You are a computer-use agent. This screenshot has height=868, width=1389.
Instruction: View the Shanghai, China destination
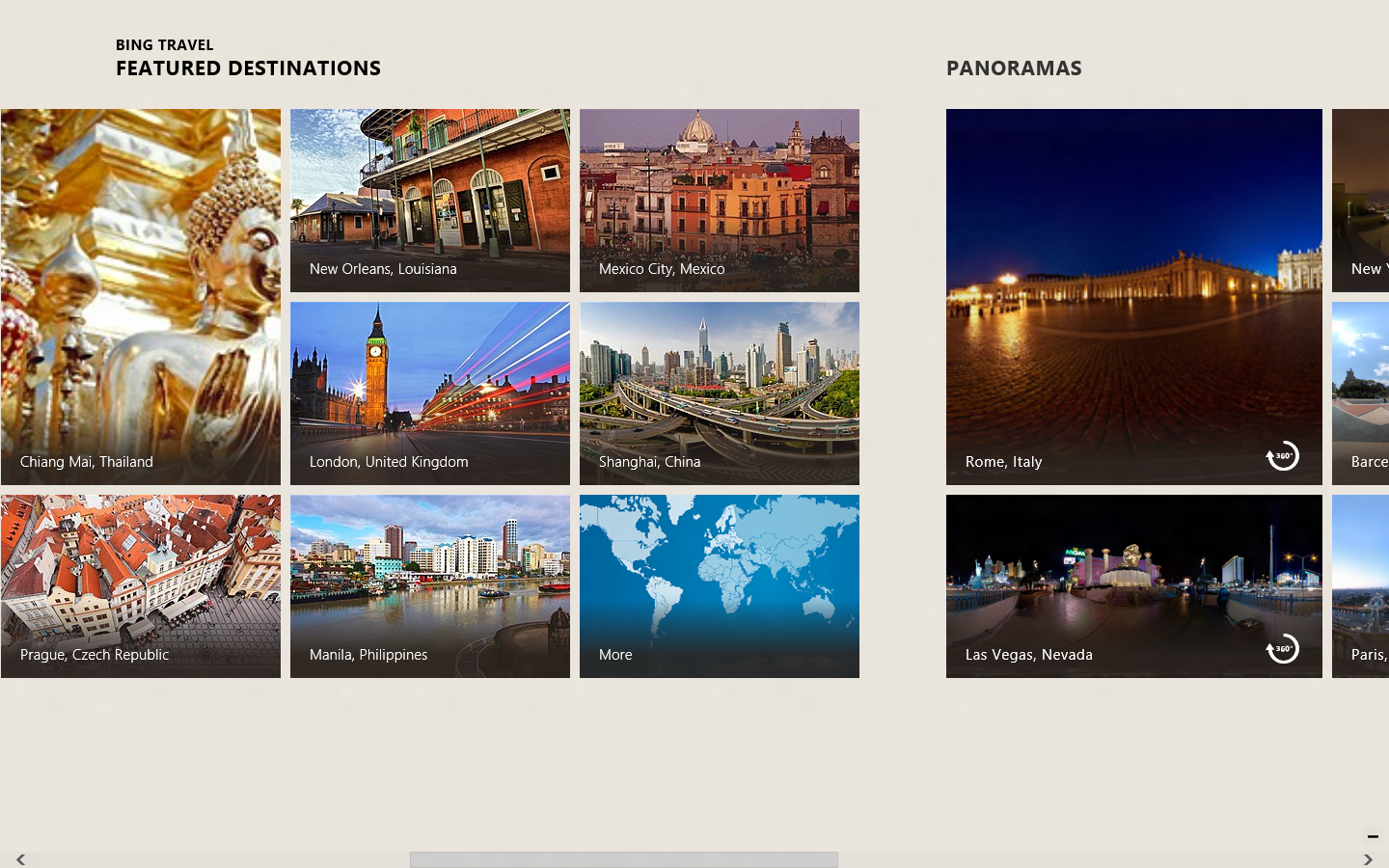click(x=720, y=393)
